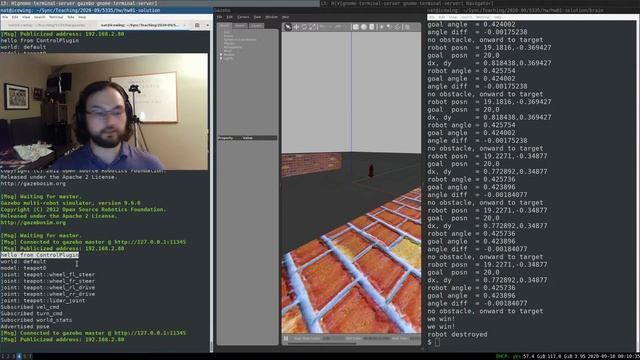Switch to the second tab in left terminal
This screenshot has height=360, width=640.
coord(142,25)
